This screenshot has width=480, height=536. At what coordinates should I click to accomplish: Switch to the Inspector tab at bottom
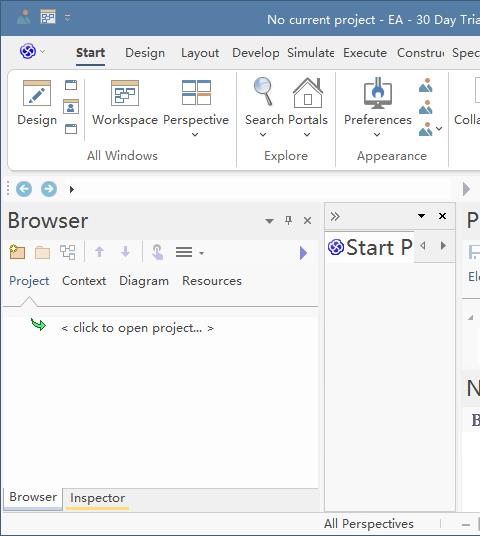click(x=97, y=498)
